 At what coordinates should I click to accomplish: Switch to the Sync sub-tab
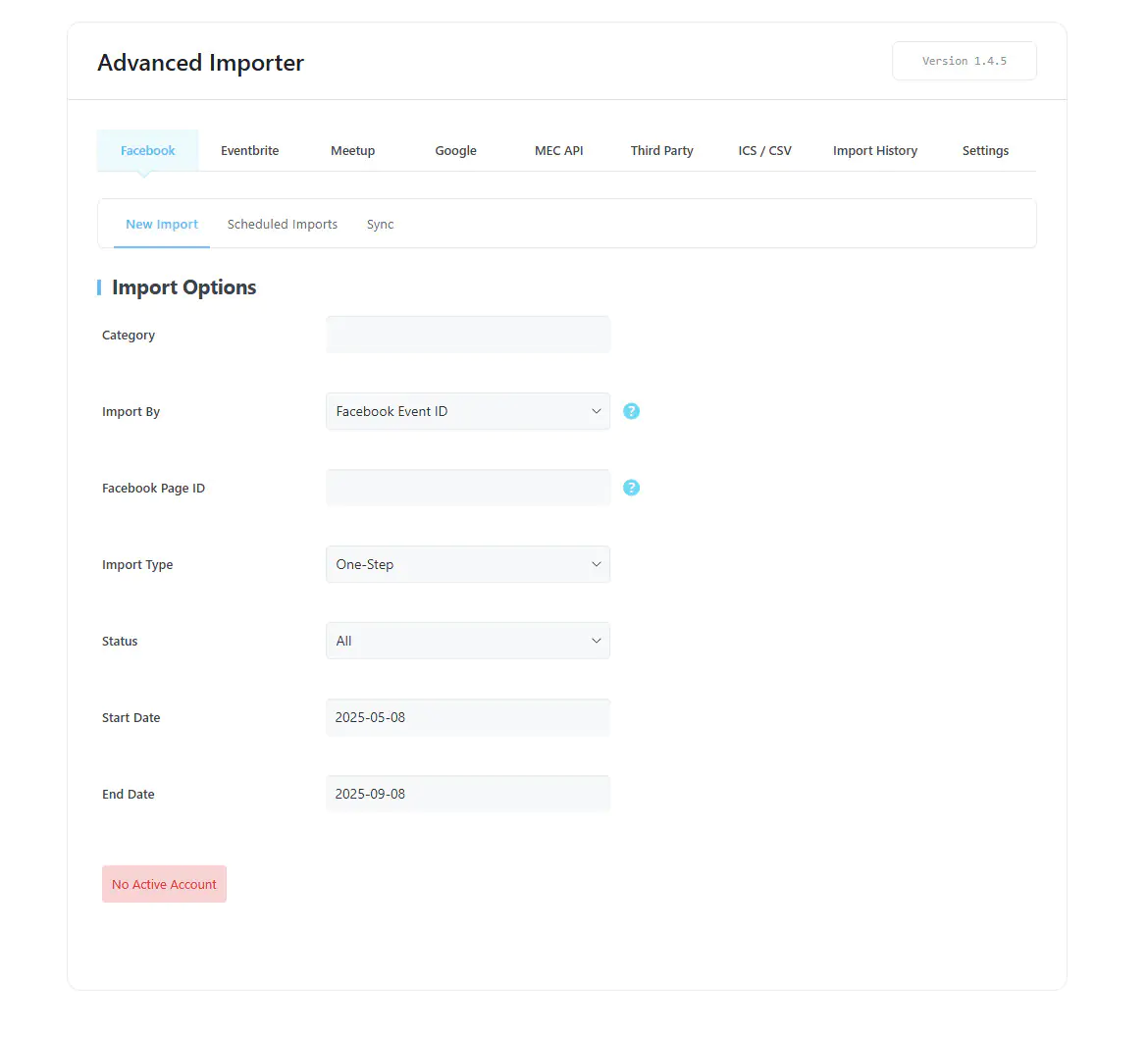(x=380, y=224)
